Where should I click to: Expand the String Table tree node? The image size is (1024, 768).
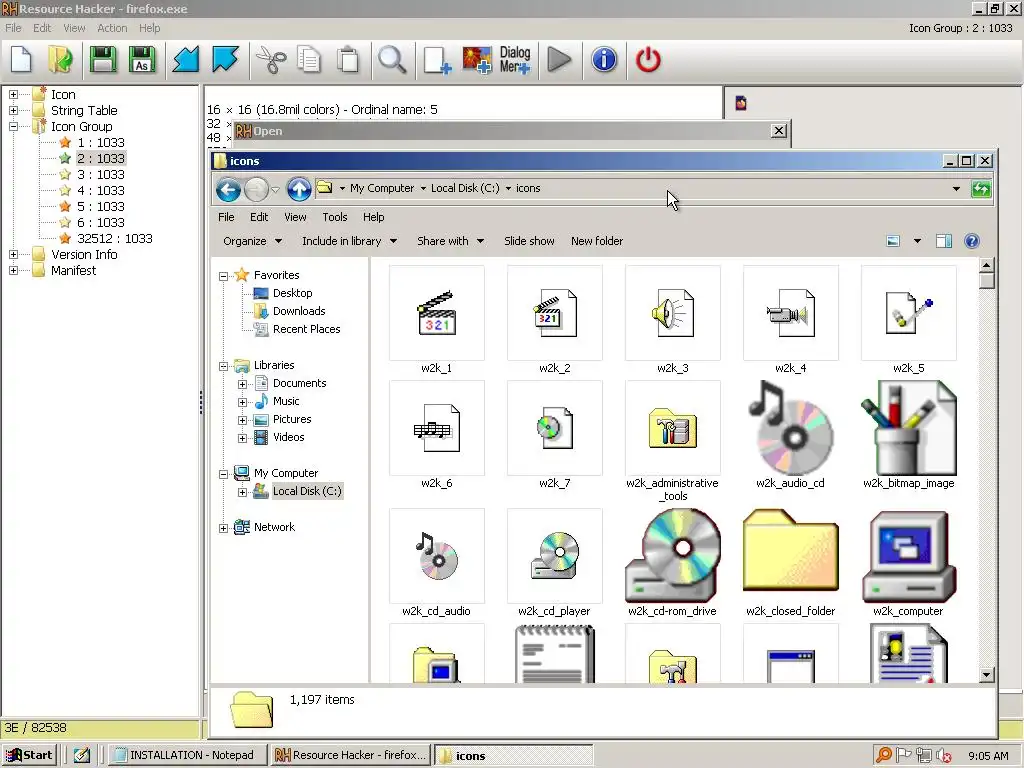[13, 110]
